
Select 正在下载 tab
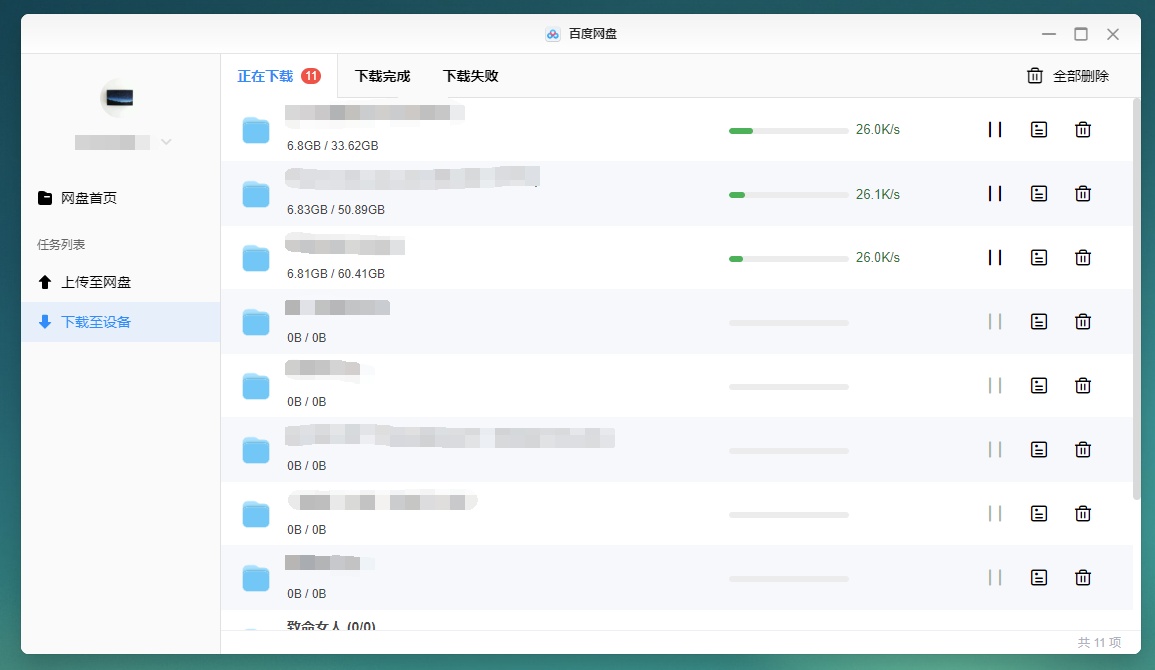tap(266, 76)
